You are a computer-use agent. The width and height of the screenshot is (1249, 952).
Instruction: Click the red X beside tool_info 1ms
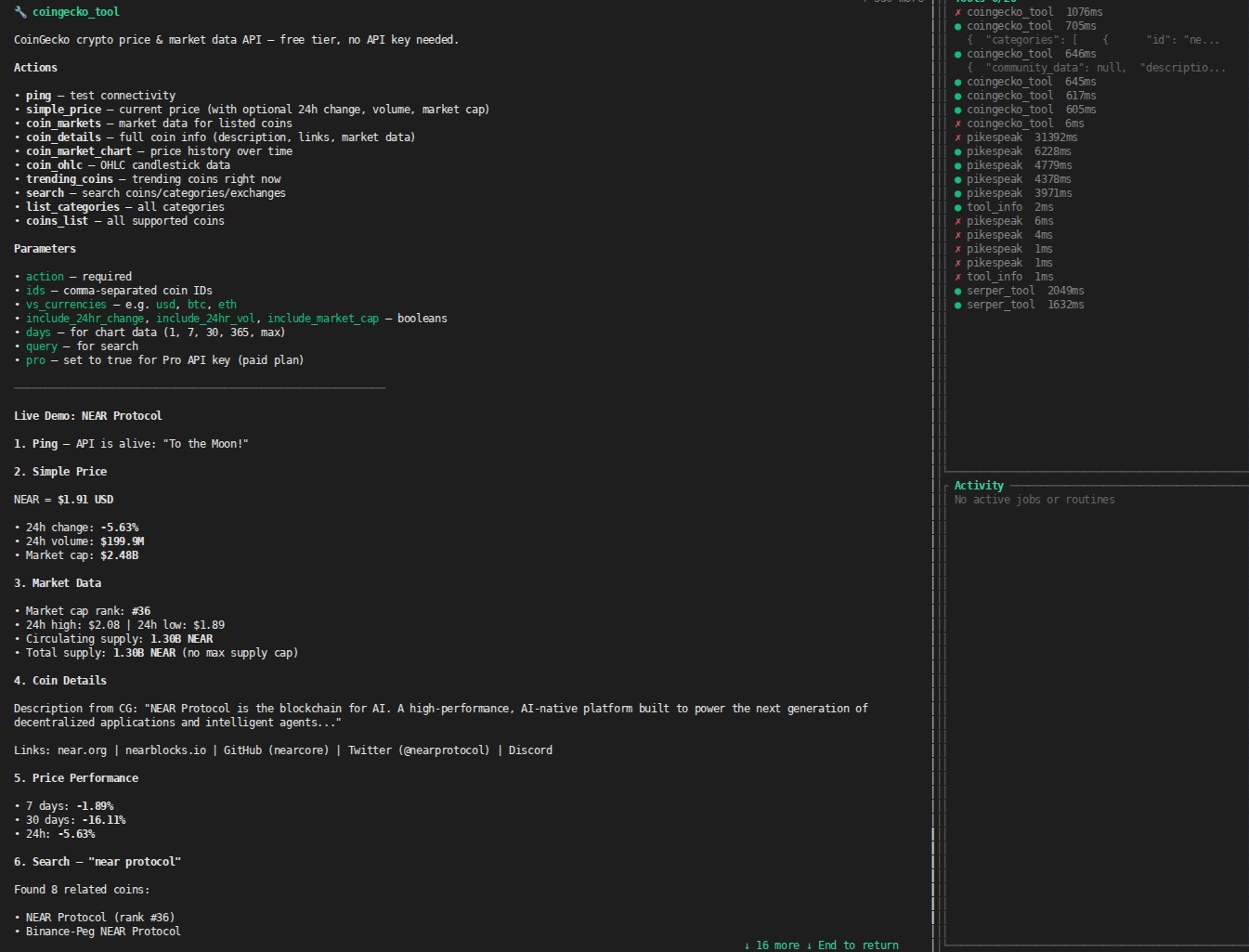pyautogui.click(x=957, y=277)
